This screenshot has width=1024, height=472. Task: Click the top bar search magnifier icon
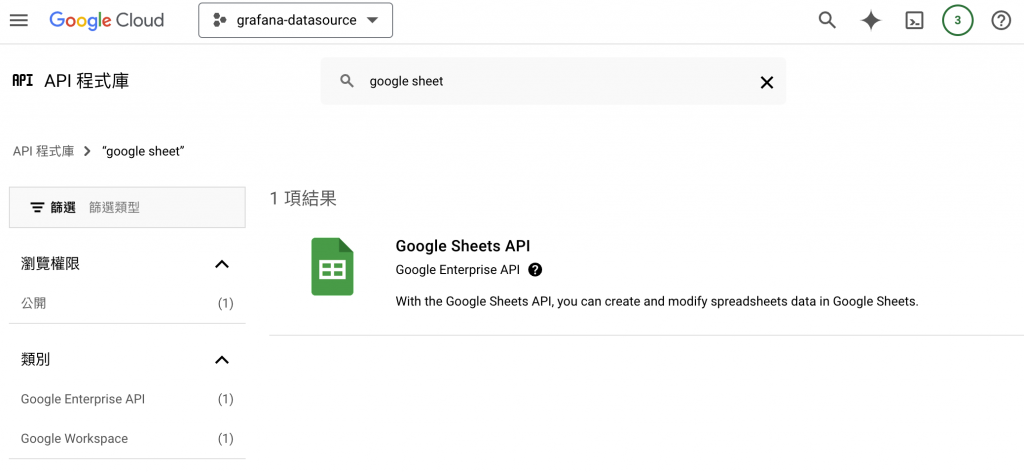coord(827,21)
